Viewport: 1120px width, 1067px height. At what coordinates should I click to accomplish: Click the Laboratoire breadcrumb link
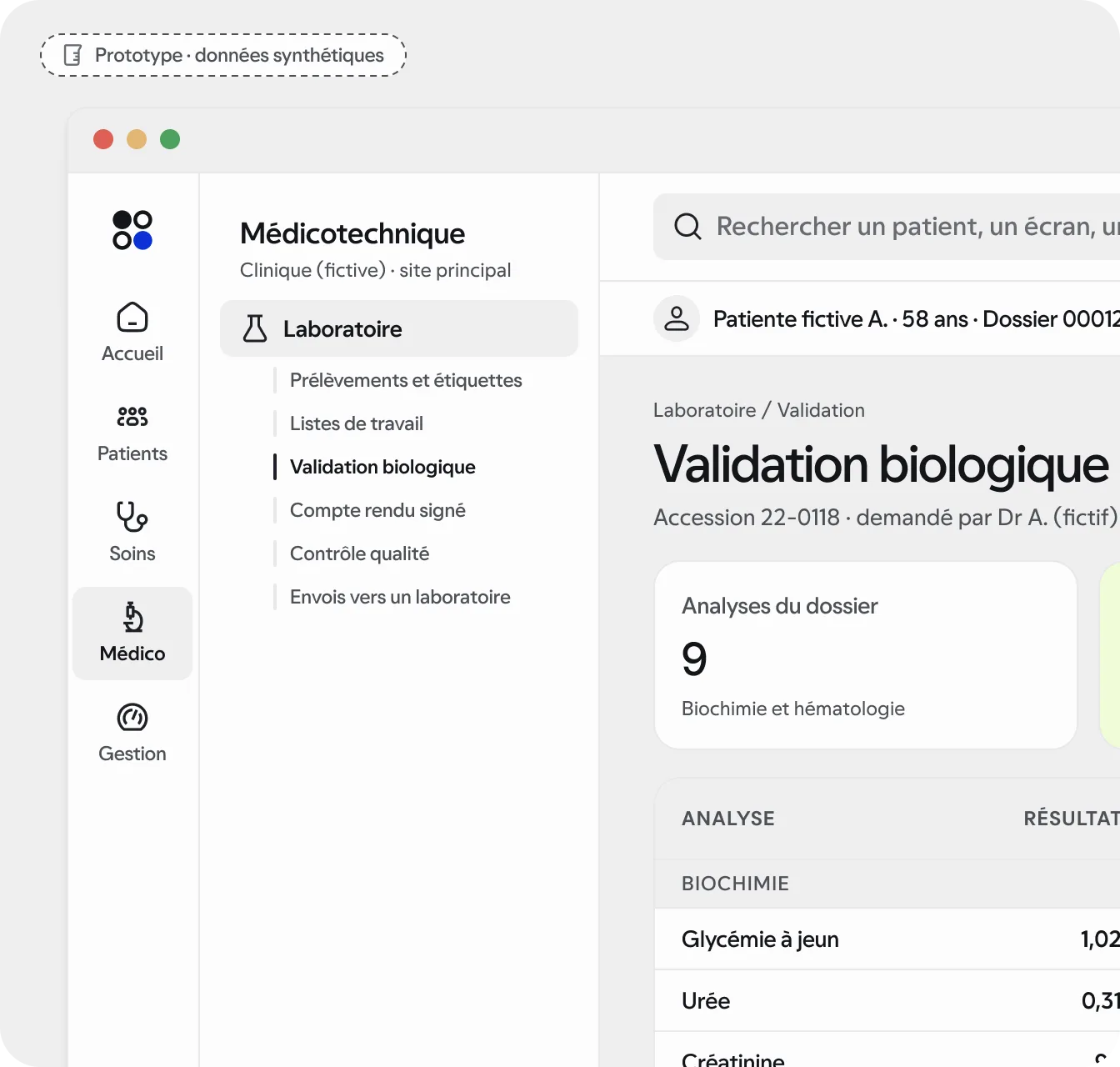pyautogui.click(x=705, y=410)
